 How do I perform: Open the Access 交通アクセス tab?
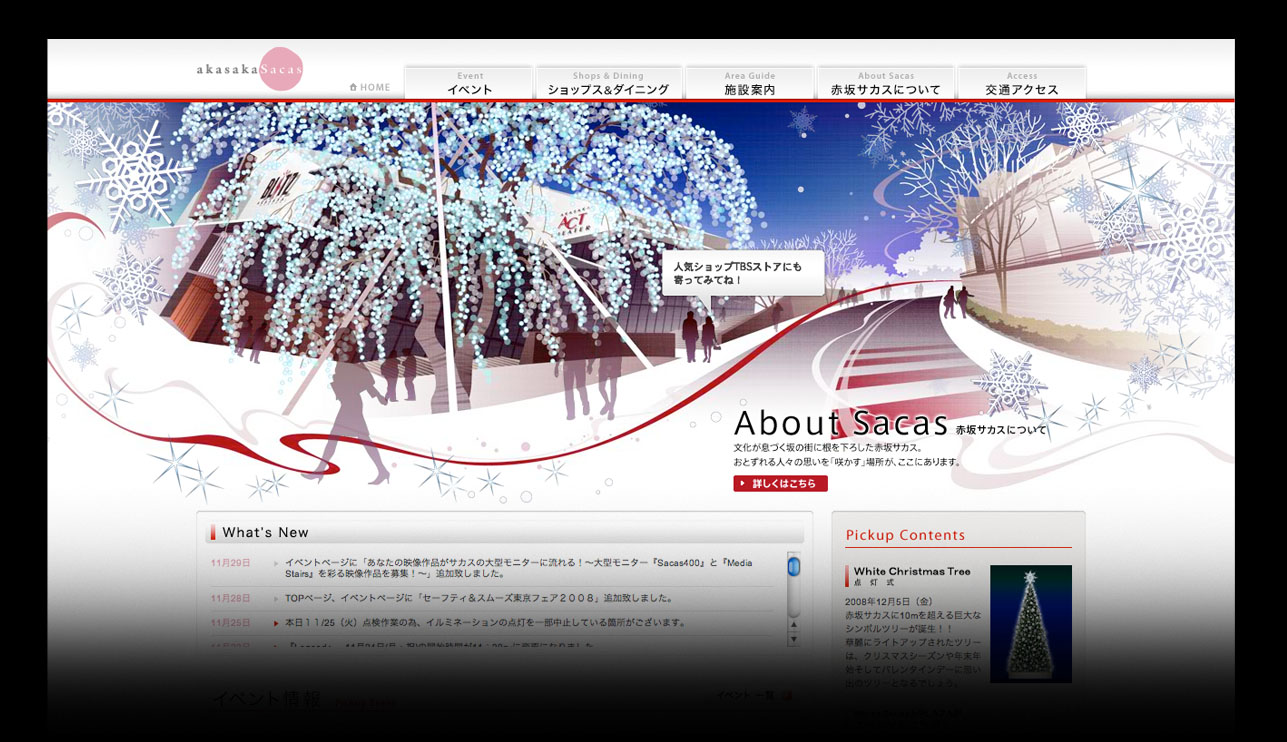click(1022, 83)
